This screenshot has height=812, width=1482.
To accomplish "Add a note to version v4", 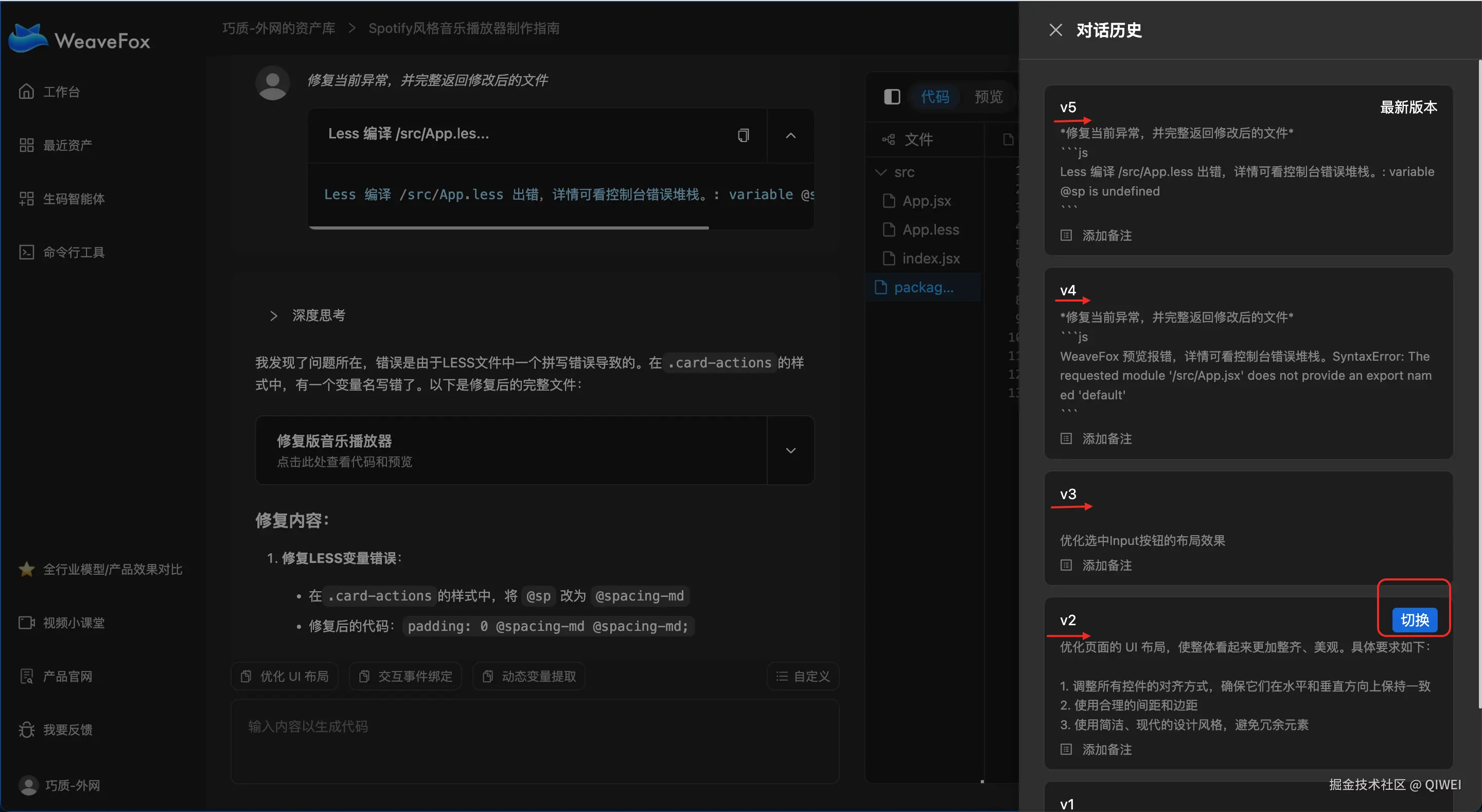I will coord(1096,438).
